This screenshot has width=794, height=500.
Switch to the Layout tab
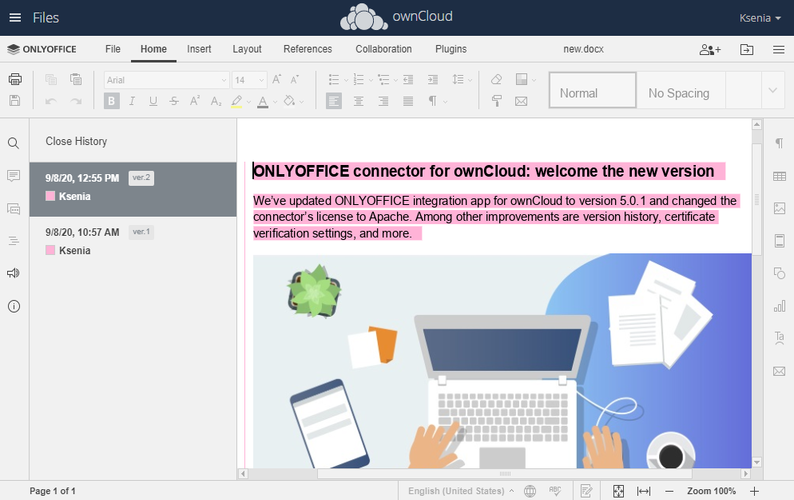pos(247,49)
